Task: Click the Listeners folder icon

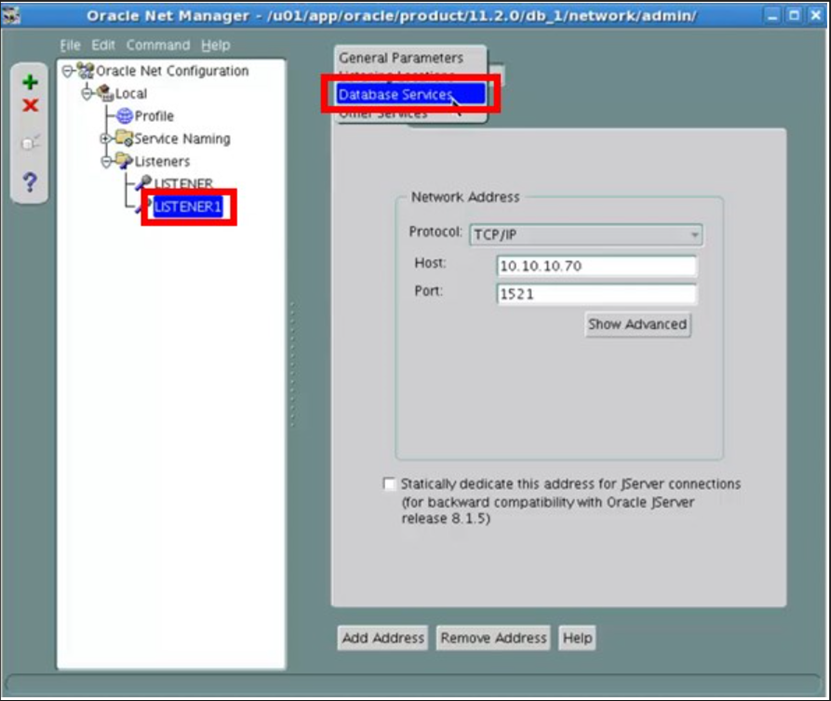Action: [125, 161]
